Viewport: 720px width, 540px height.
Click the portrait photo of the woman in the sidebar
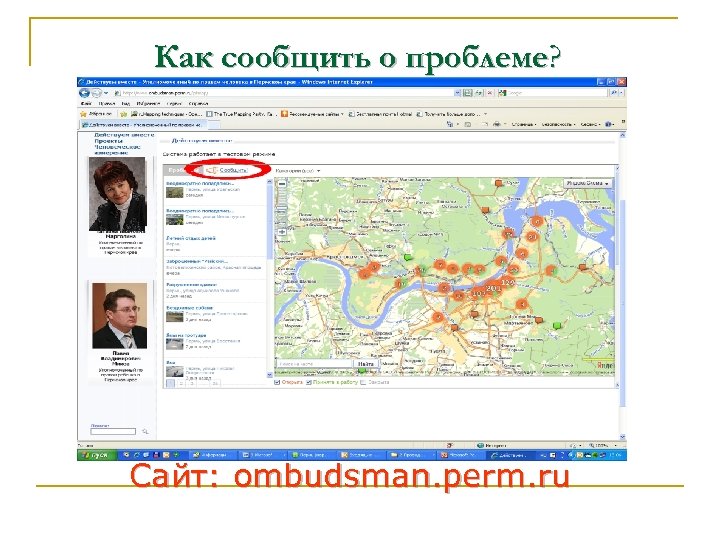click(117, 193)
